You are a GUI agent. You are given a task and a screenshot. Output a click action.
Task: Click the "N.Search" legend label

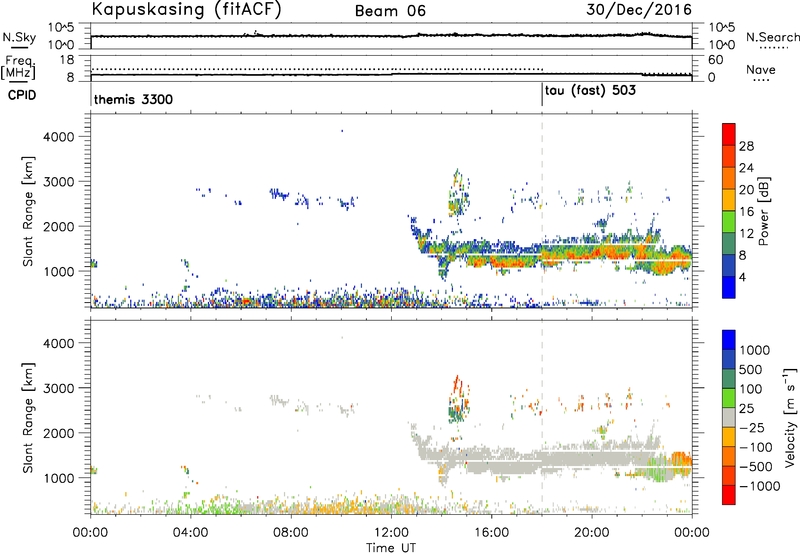pyautogui.click(x=772, y=37)
